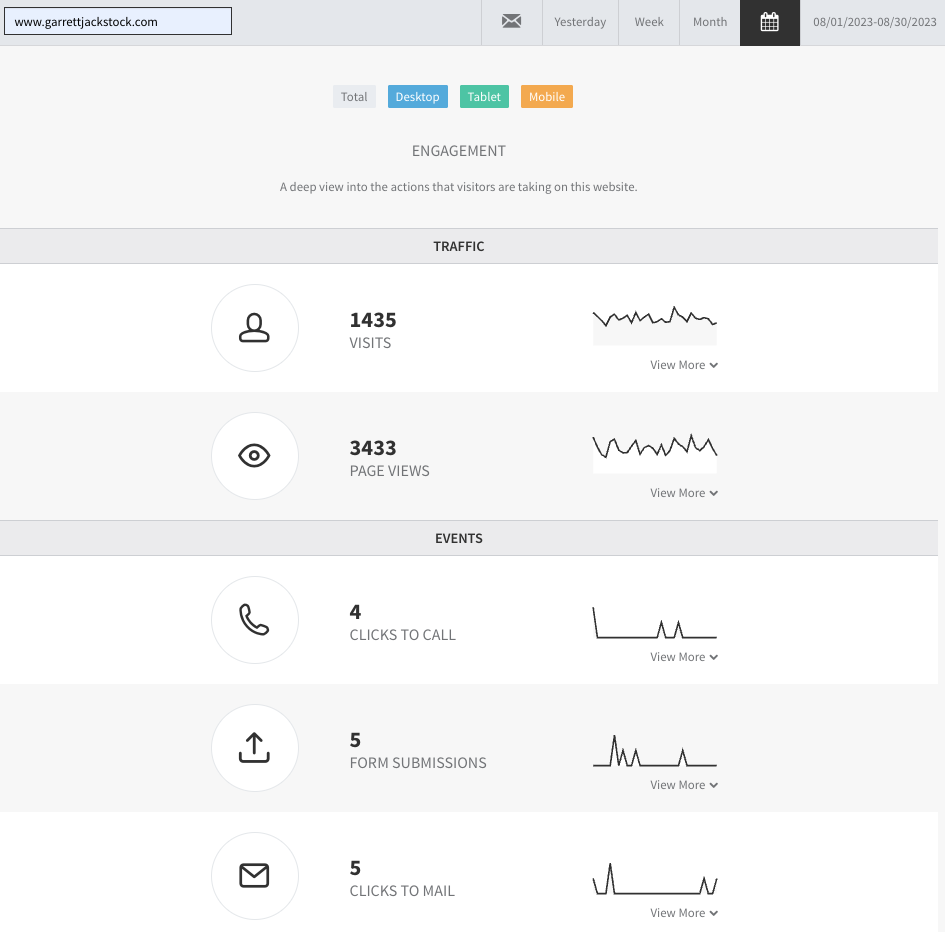Toggle the Tablet device filter
This screenshot has height=932, width=945.
coord(484,96)
